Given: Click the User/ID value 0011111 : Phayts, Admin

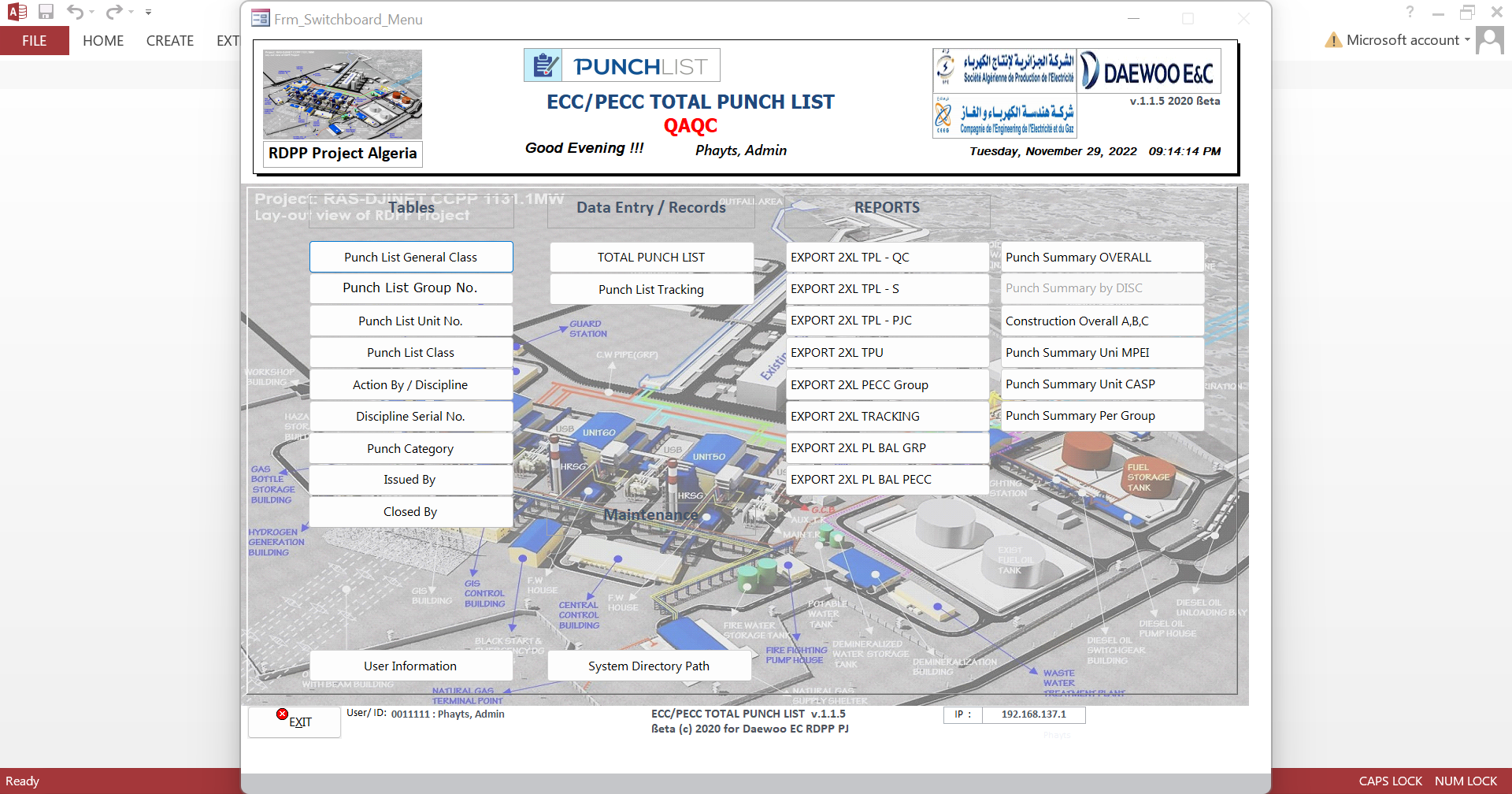Looking at the screenshot, I should point(448,714).
